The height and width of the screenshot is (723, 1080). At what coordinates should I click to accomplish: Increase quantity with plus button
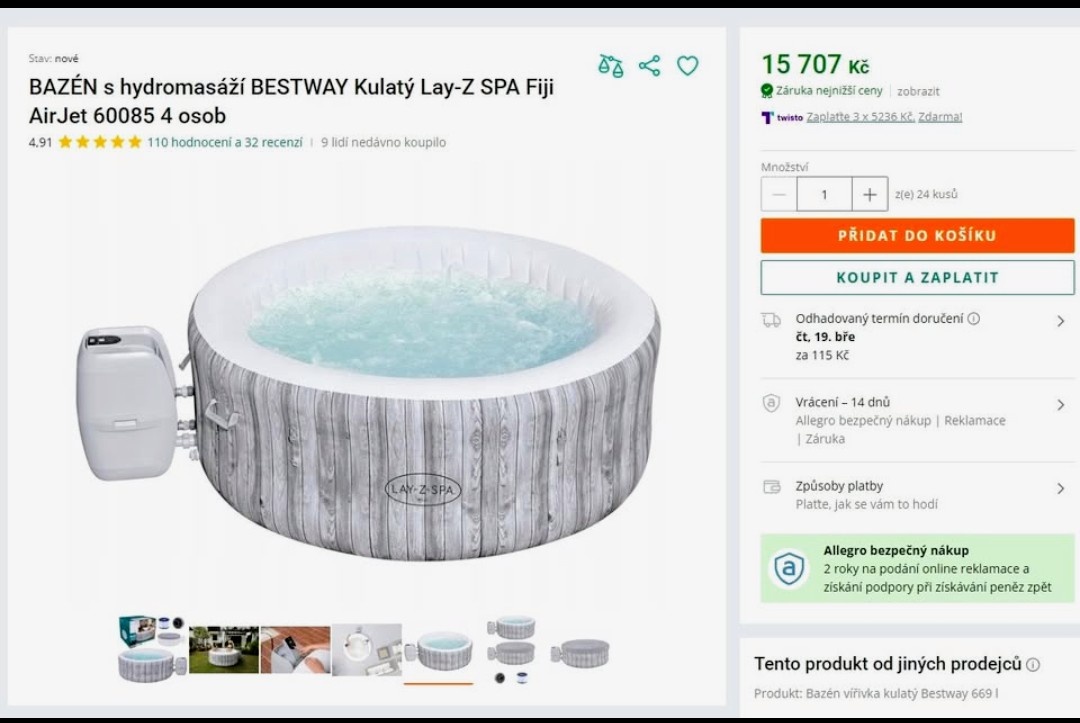point(869,194)
